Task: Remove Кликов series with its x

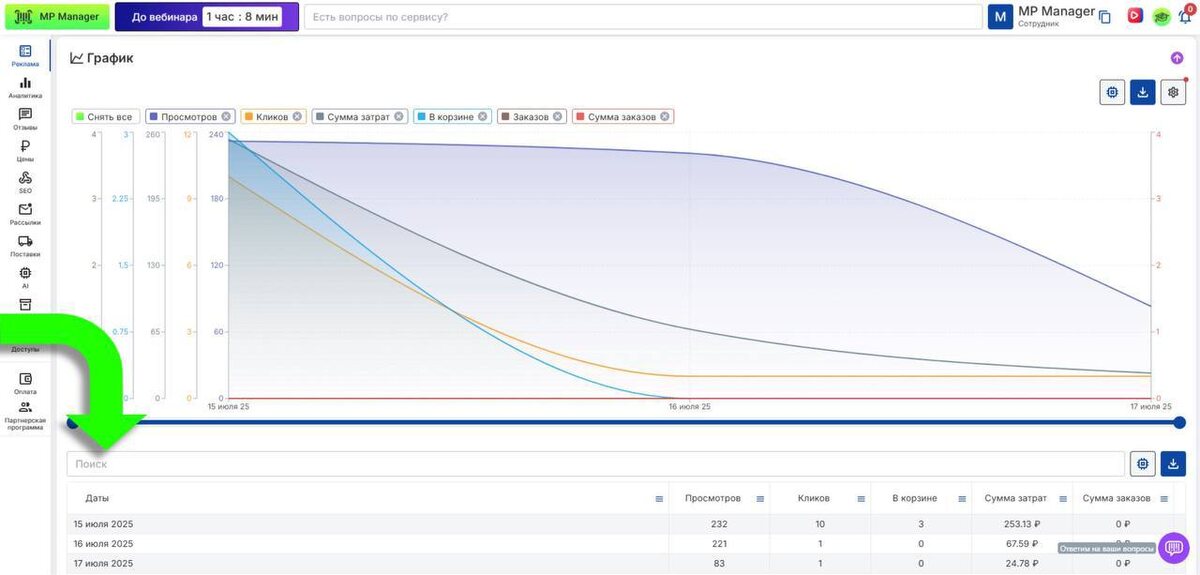Action: coord(298,117)
